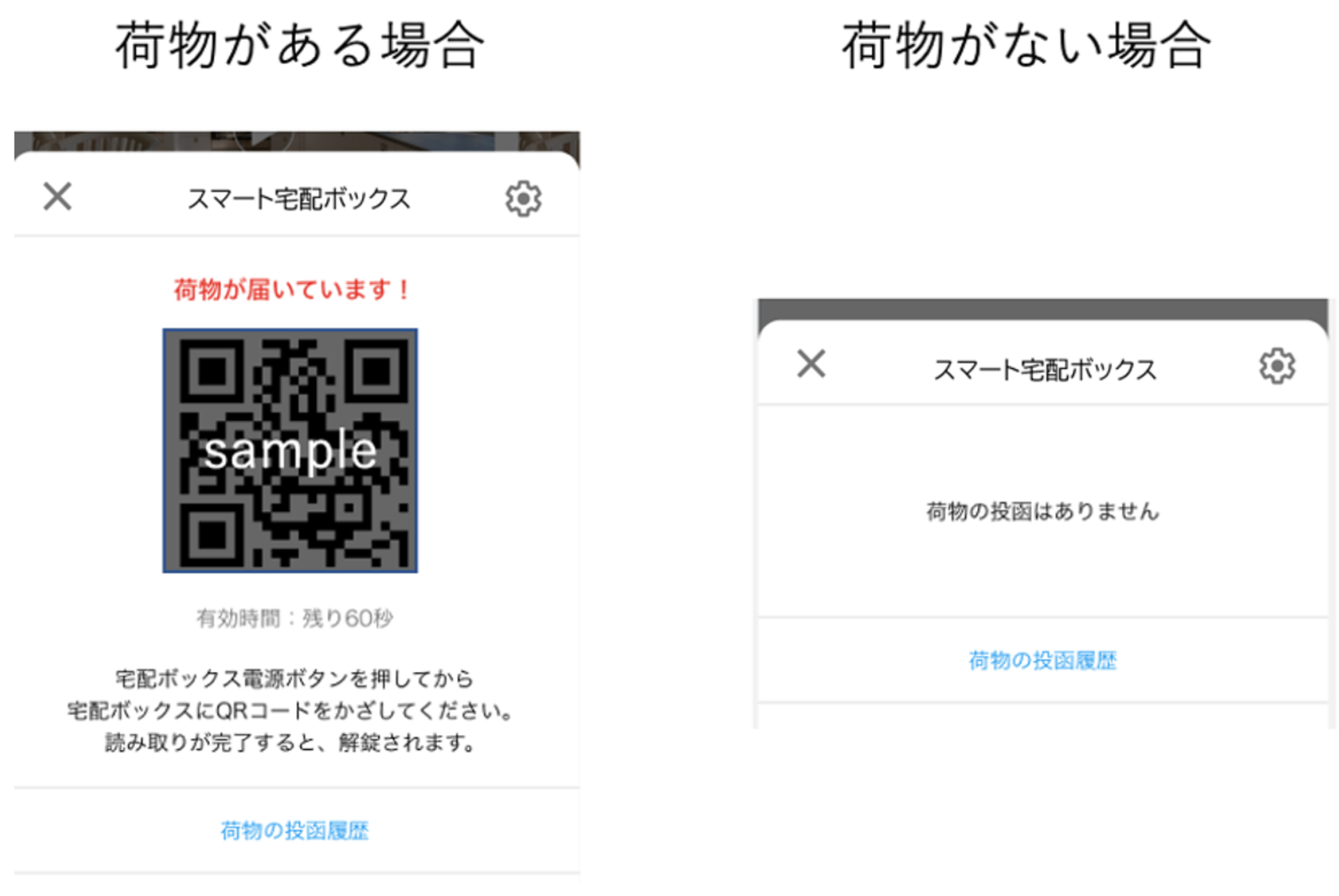This screenshot has width=1339, height=896.
Task: Click right panel title スマート宅配ボックス
Action: pyautogui.click(x=1045, y=369)
